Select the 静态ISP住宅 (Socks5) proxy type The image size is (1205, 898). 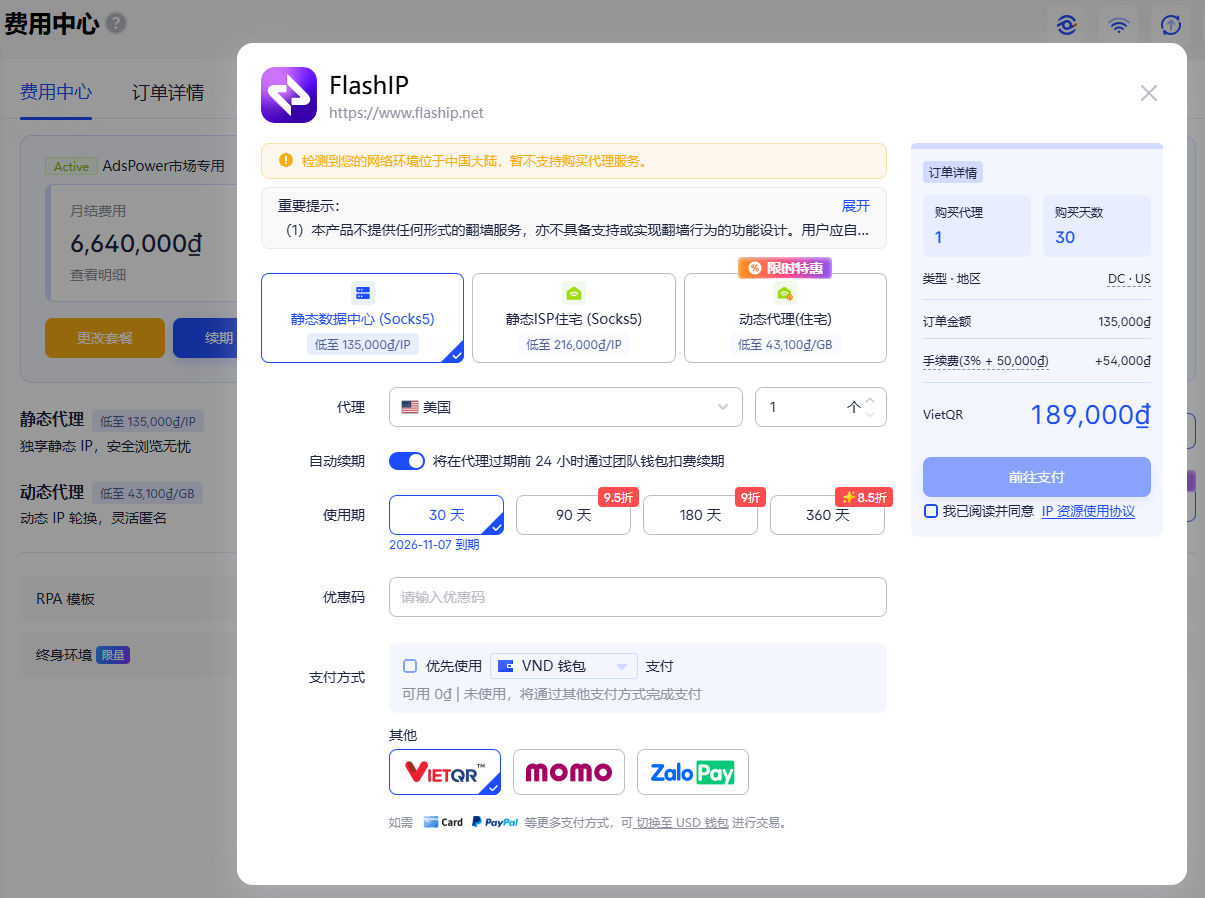(574, 318)
